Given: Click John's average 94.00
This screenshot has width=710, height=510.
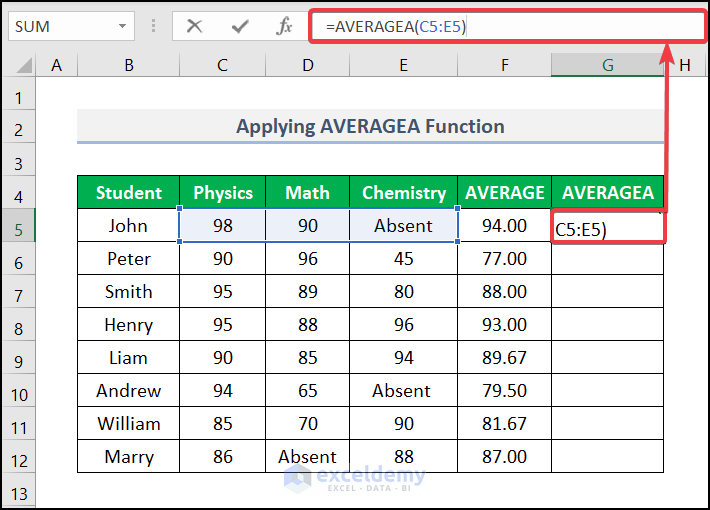Looking at the screenshot, I should point(504,225).
